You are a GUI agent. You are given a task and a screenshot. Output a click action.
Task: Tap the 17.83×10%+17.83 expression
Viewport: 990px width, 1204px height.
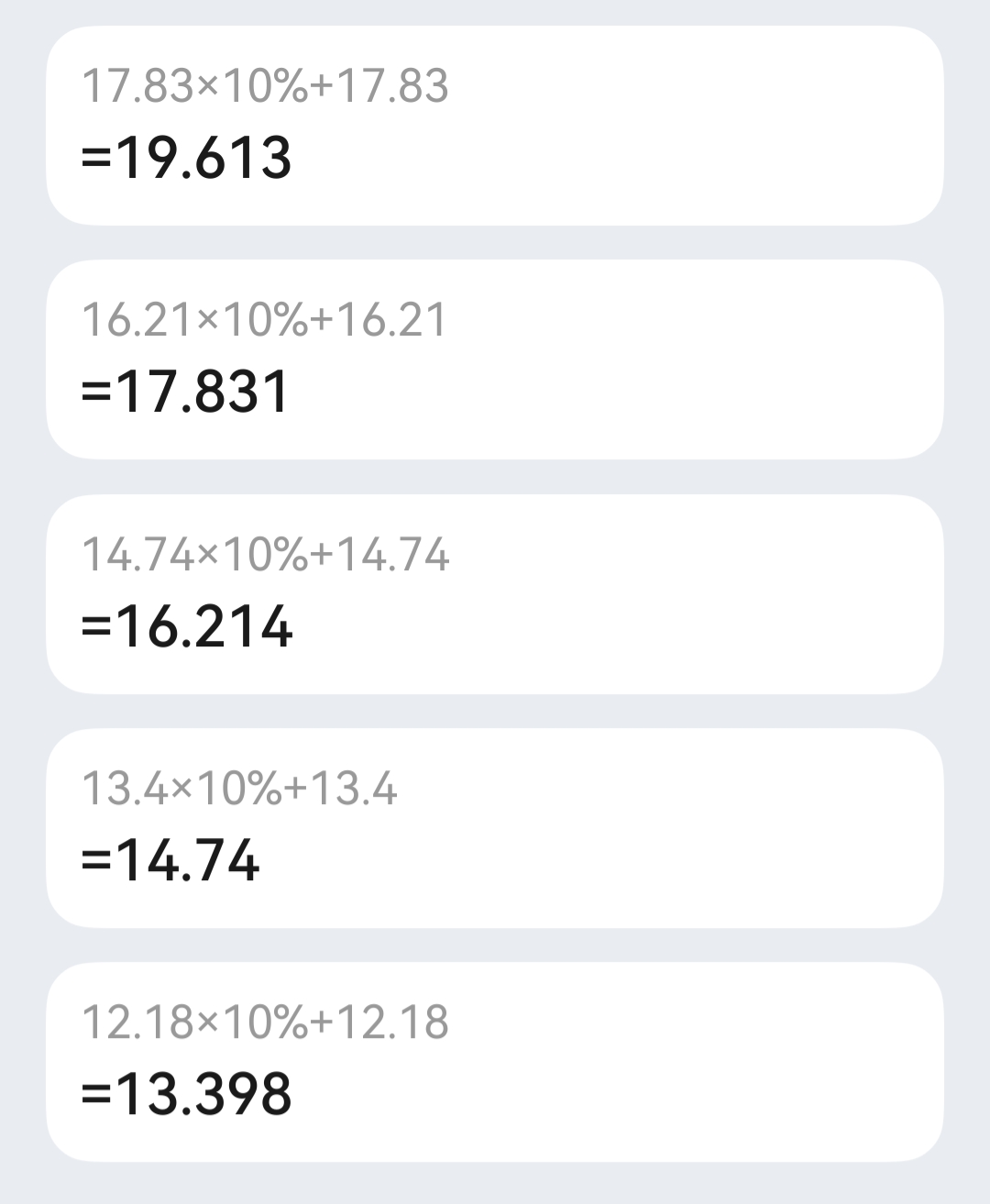265,86
